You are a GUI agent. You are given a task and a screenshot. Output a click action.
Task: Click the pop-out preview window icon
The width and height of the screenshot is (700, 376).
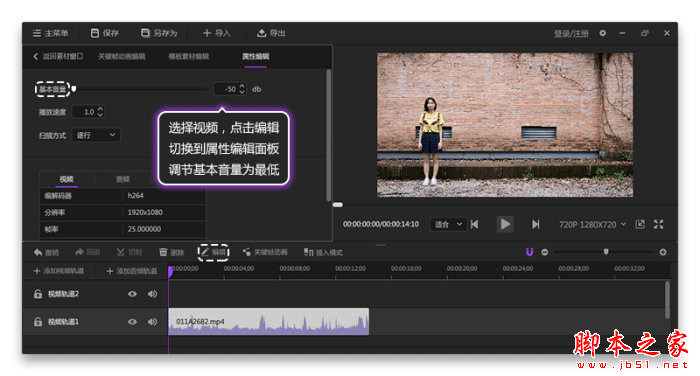pos(640,224)
